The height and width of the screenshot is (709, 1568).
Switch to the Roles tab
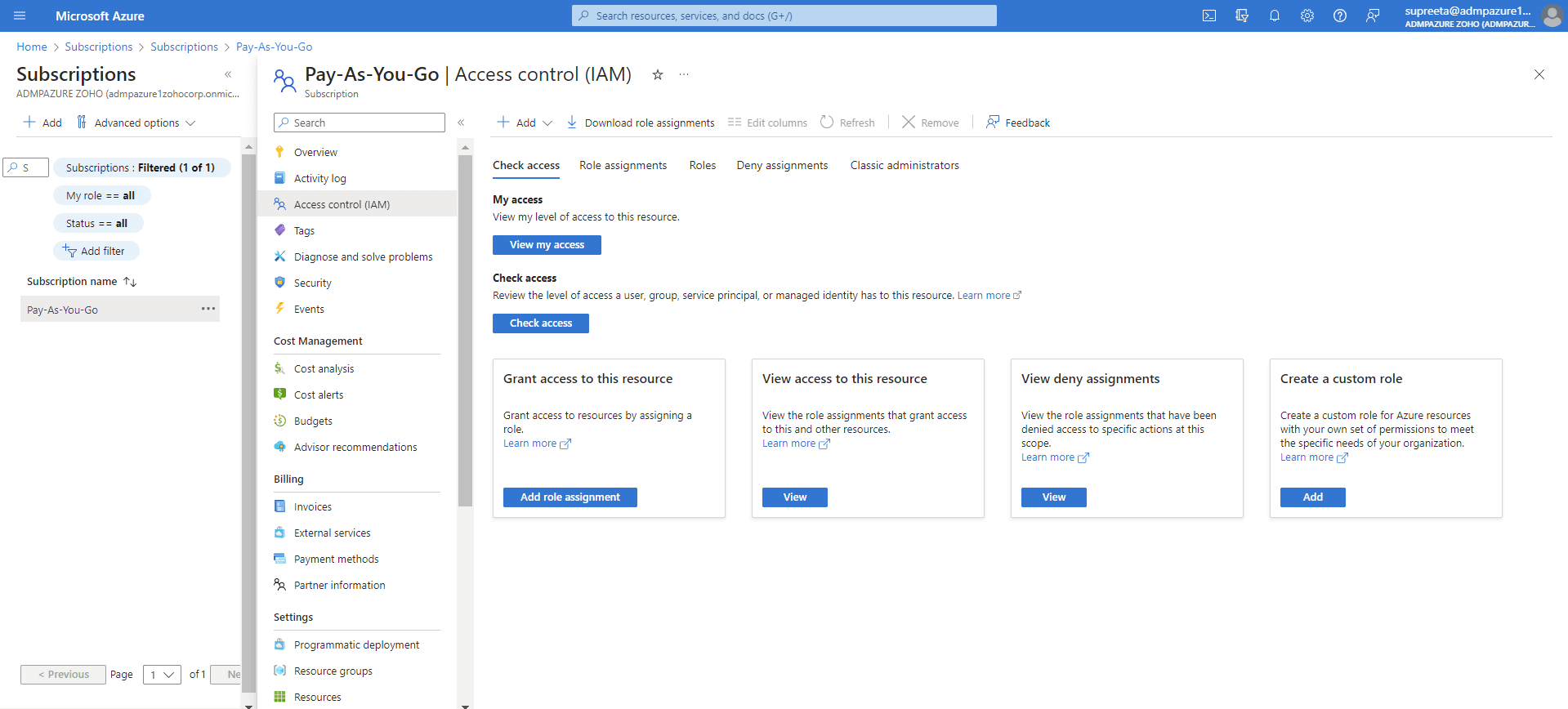pyautogui.click(x=703, y=165)
